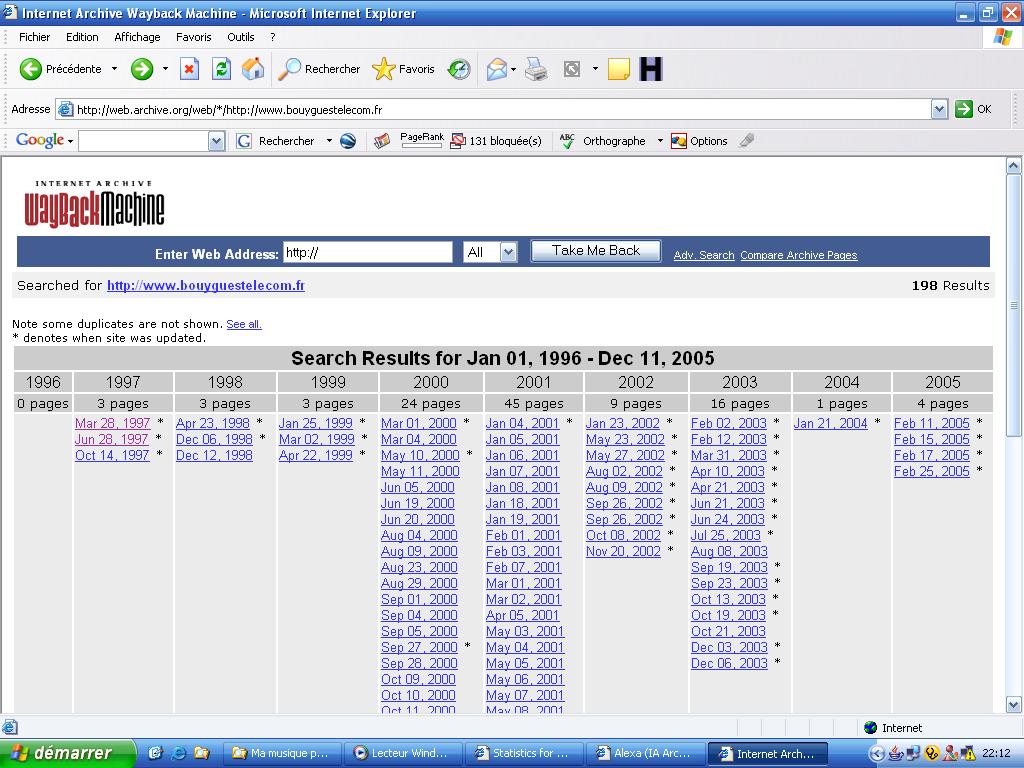Open the Jan 21, 2004 archive link
This screenshot has height=768, width=1024.
pyautogui.click(x=831, y=423)
